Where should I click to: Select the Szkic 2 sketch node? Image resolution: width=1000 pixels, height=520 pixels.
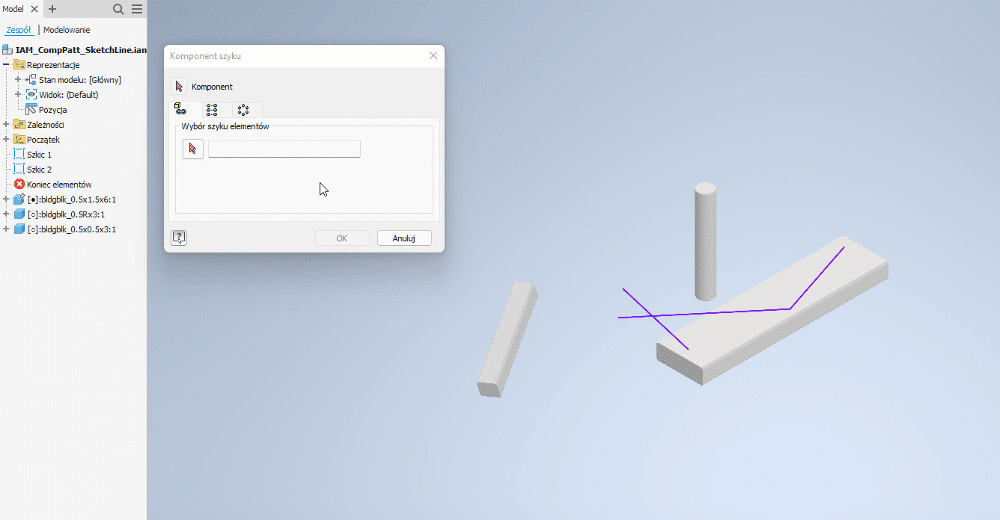click(39, 170)
